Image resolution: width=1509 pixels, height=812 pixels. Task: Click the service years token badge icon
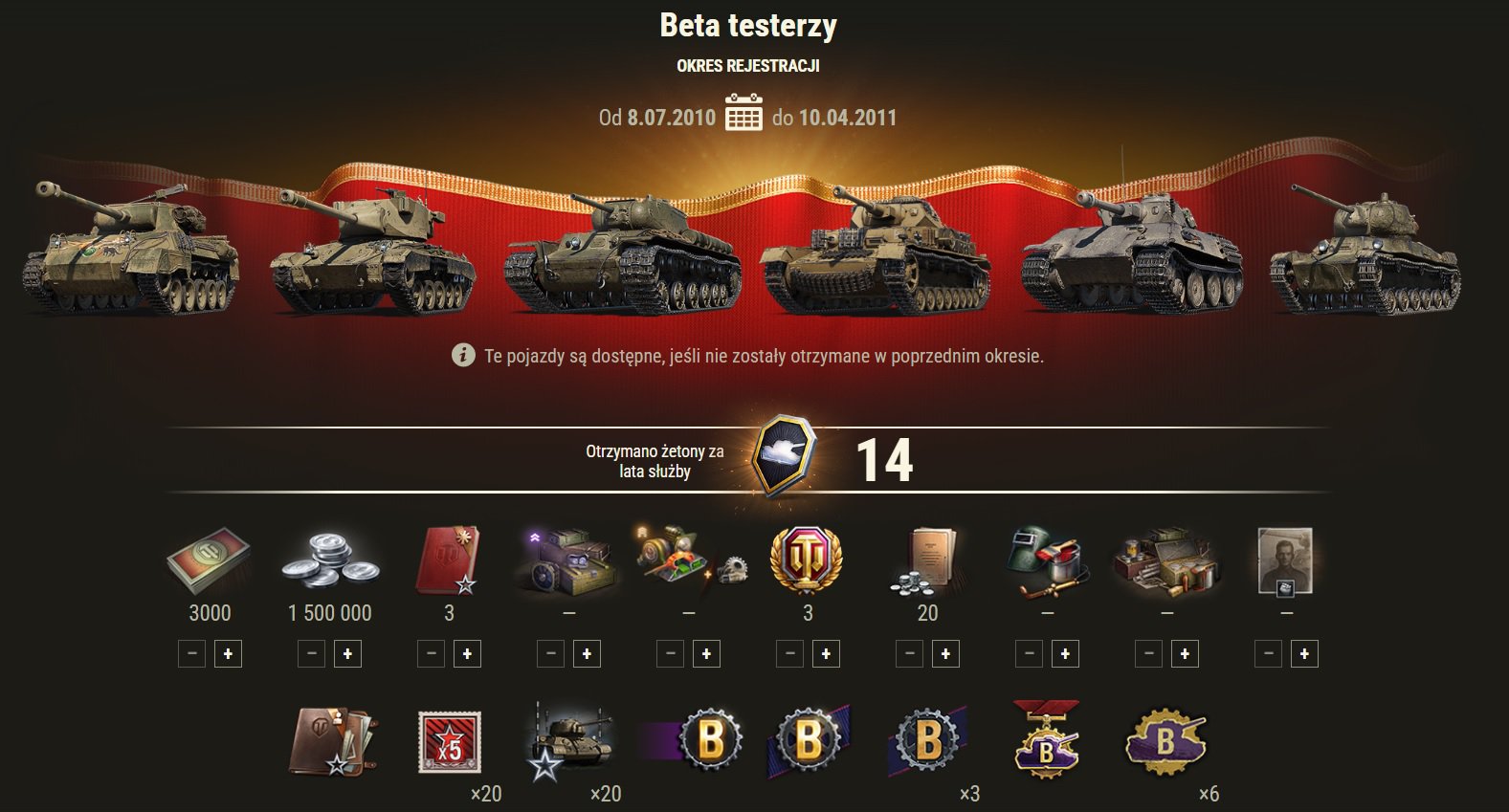coord(785,459)
